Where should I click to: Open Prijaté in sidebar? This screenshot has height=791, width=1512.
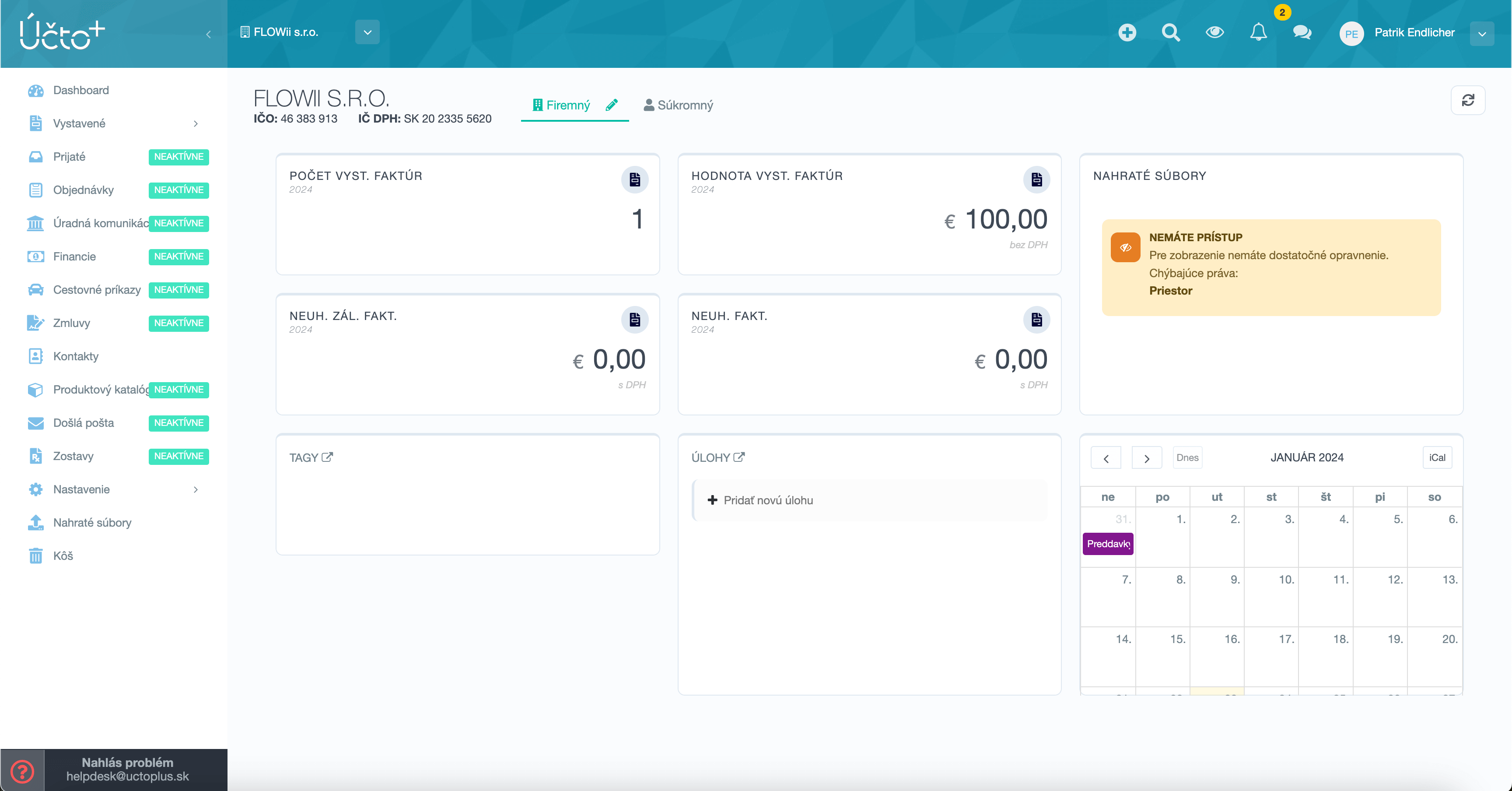[x=69, y=157]
